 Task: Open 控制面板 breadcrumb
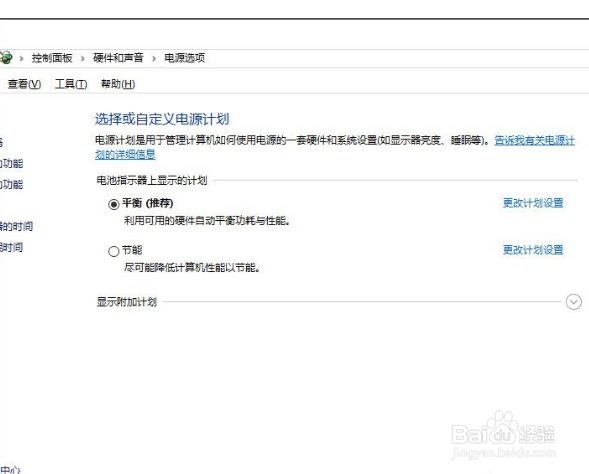(52, 58)
